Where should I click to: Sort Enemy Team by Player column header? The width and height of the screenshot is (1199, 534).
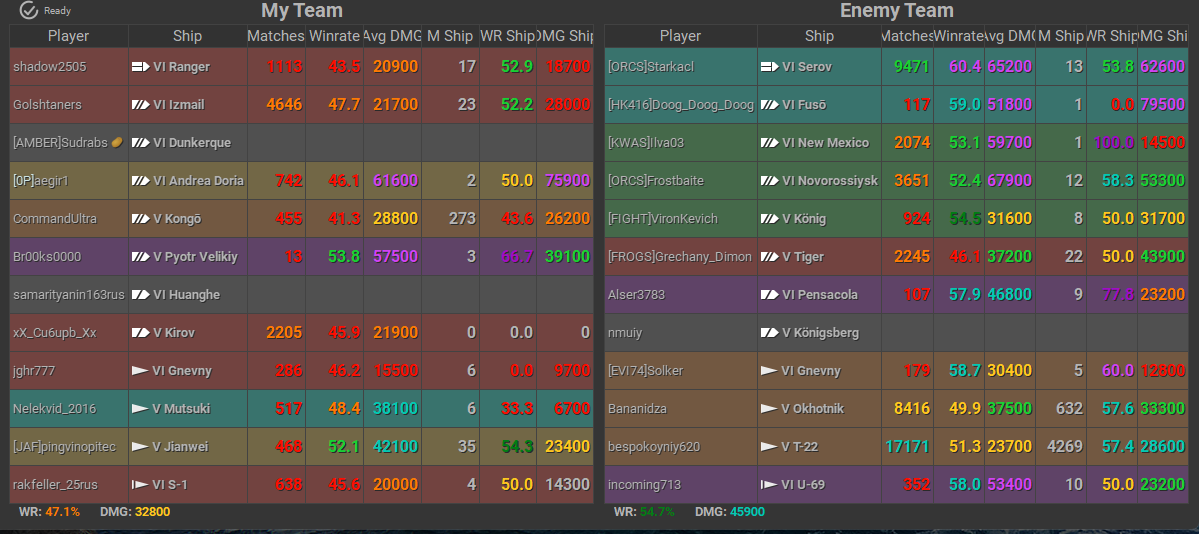point(680,36)
